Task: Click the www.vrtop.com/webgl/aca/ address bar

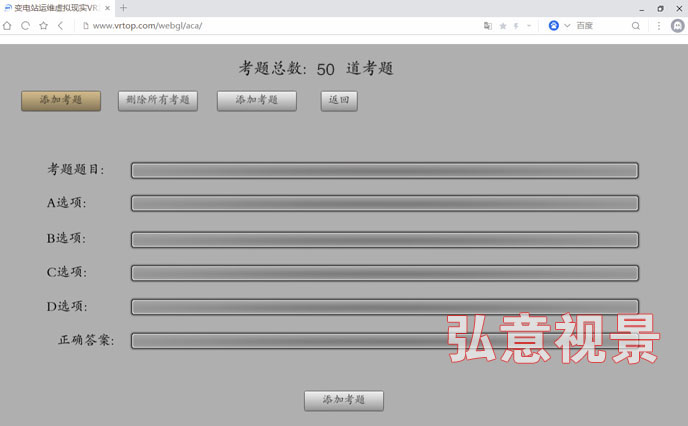Action: point(147,26)
